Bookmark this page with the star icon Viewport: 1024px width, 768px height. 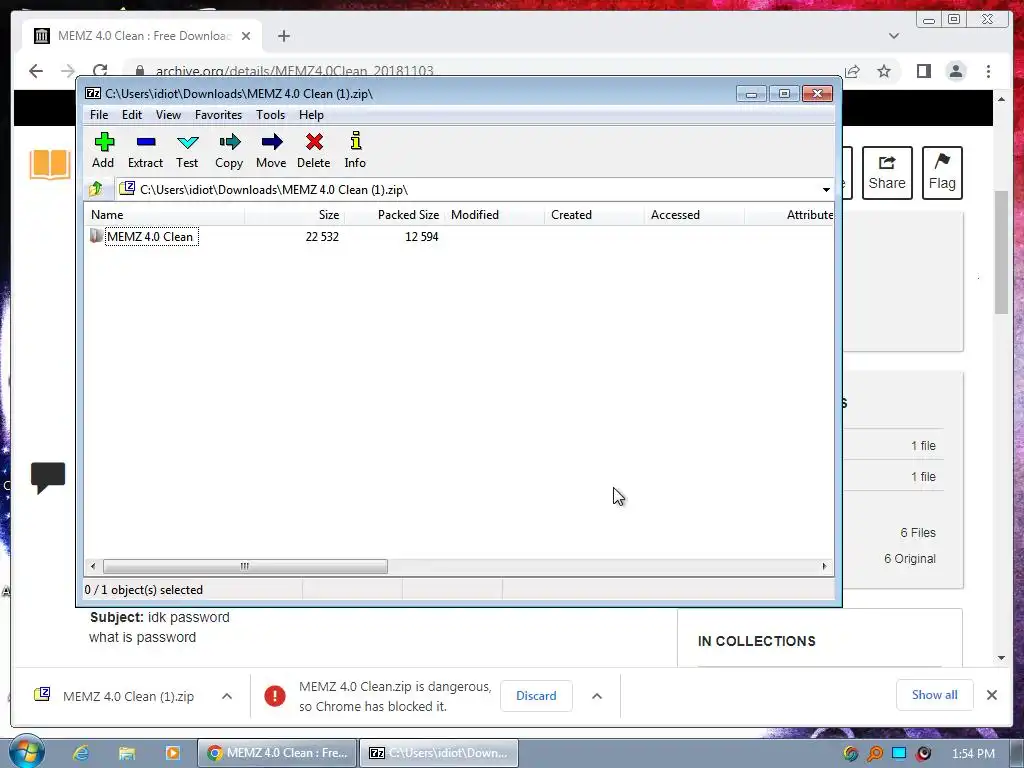(884, 71)
